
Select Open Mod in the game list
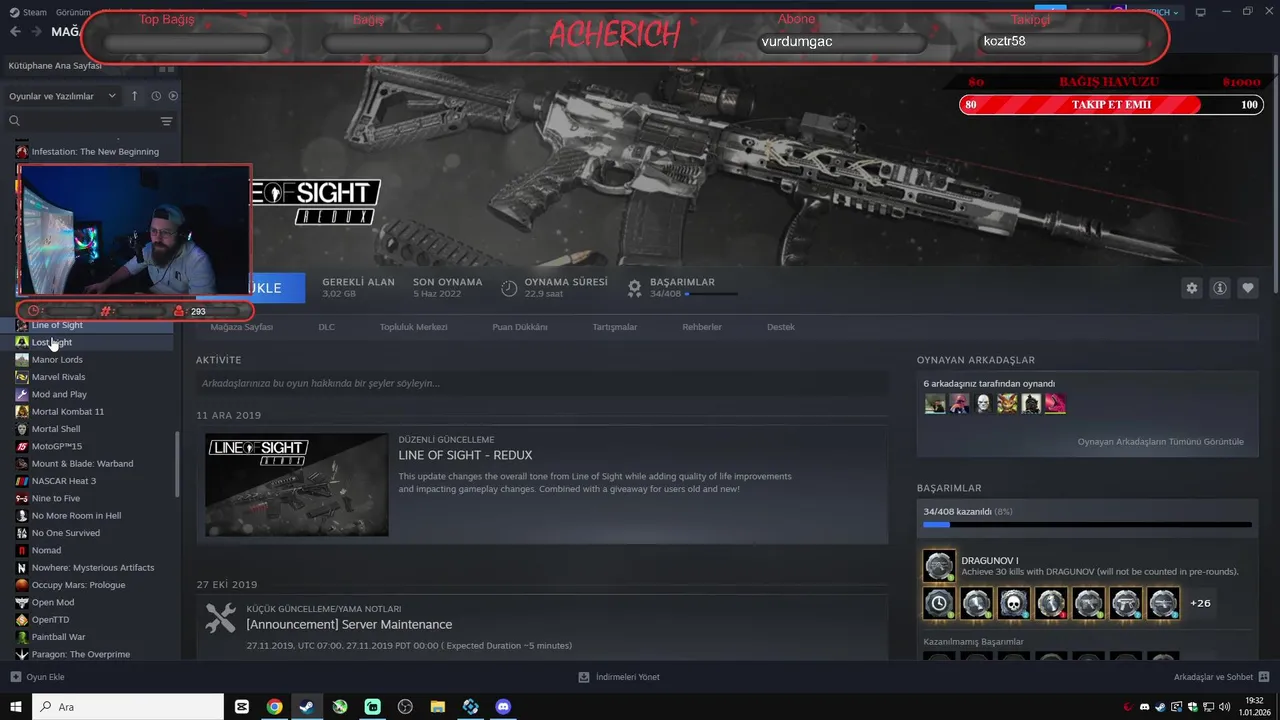(x=53, y=602)
